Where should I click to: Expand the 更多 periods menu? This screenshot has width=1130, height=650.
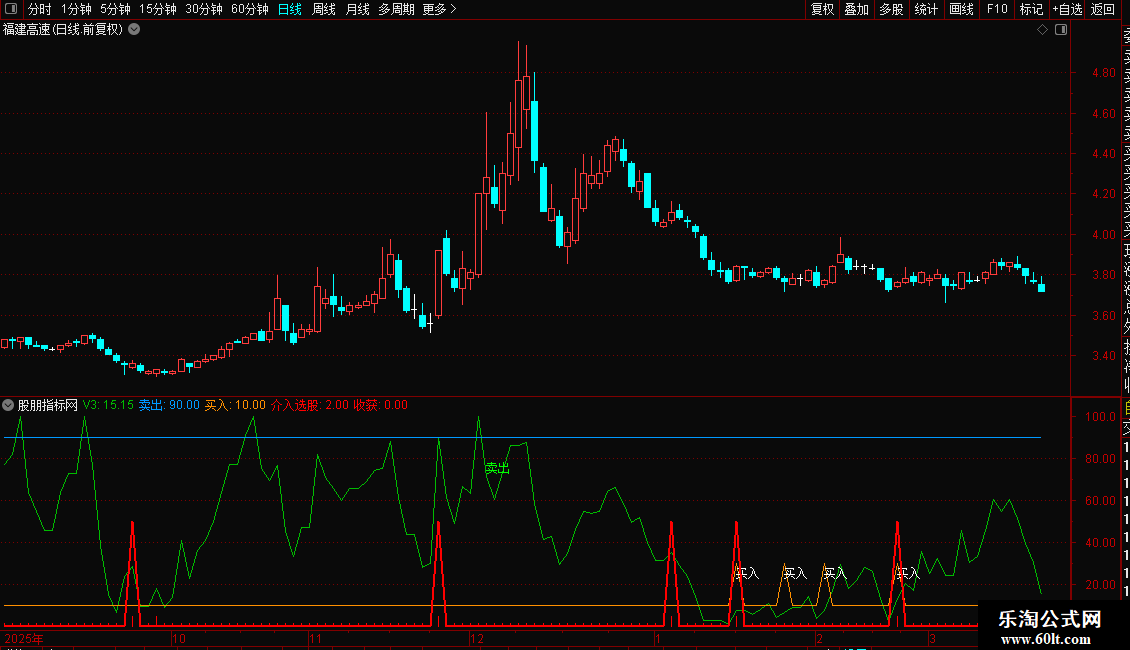[x=440, y=9]
